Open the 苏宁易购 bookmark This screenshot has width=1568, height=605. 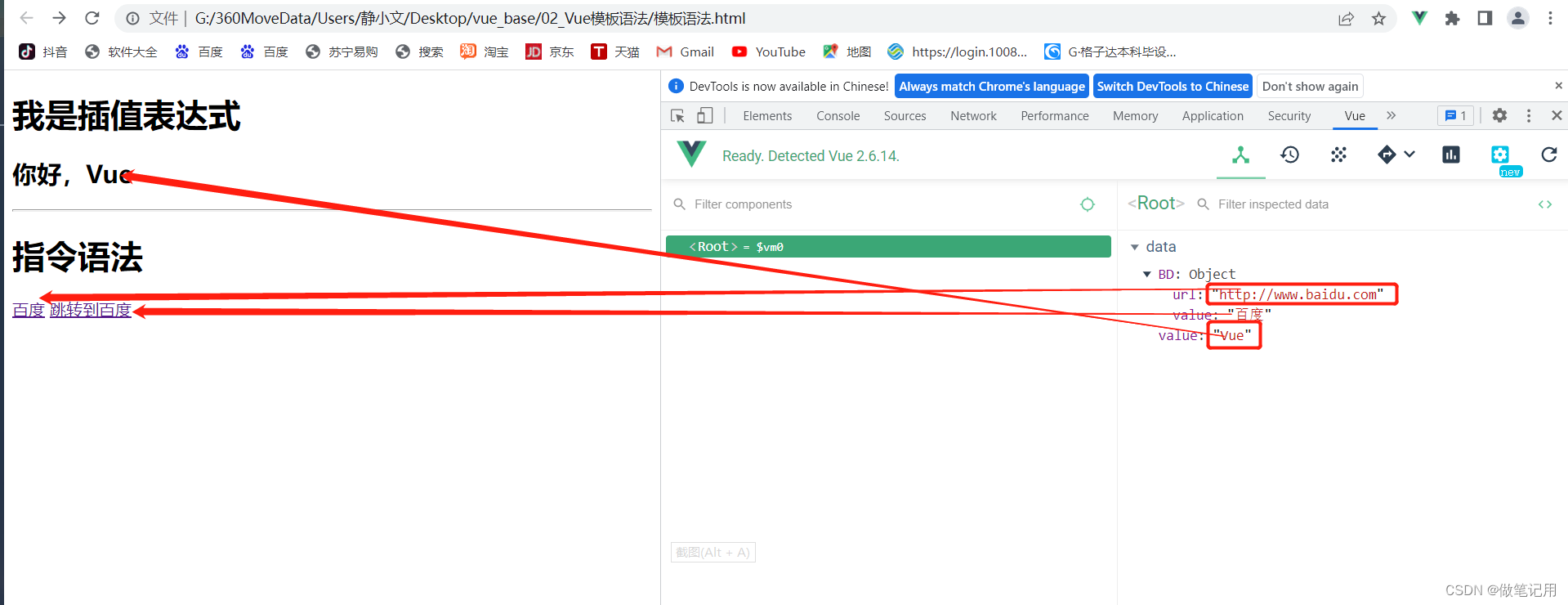342,52
